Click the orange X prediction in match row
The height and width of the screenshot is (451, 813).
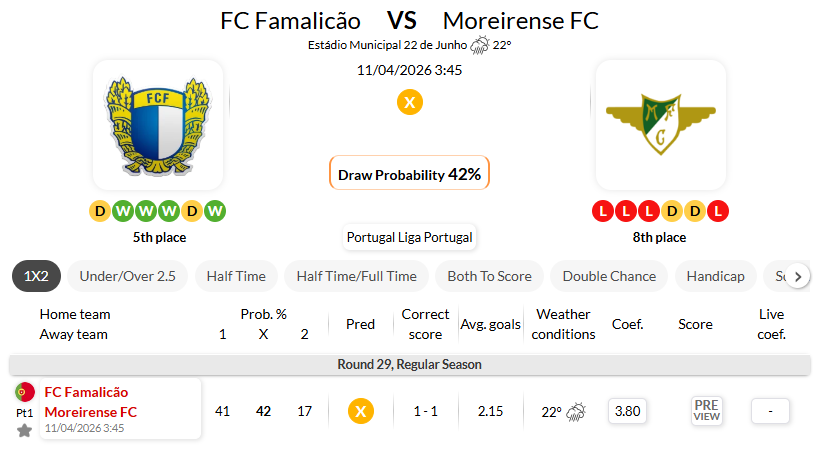click(360, 411)
